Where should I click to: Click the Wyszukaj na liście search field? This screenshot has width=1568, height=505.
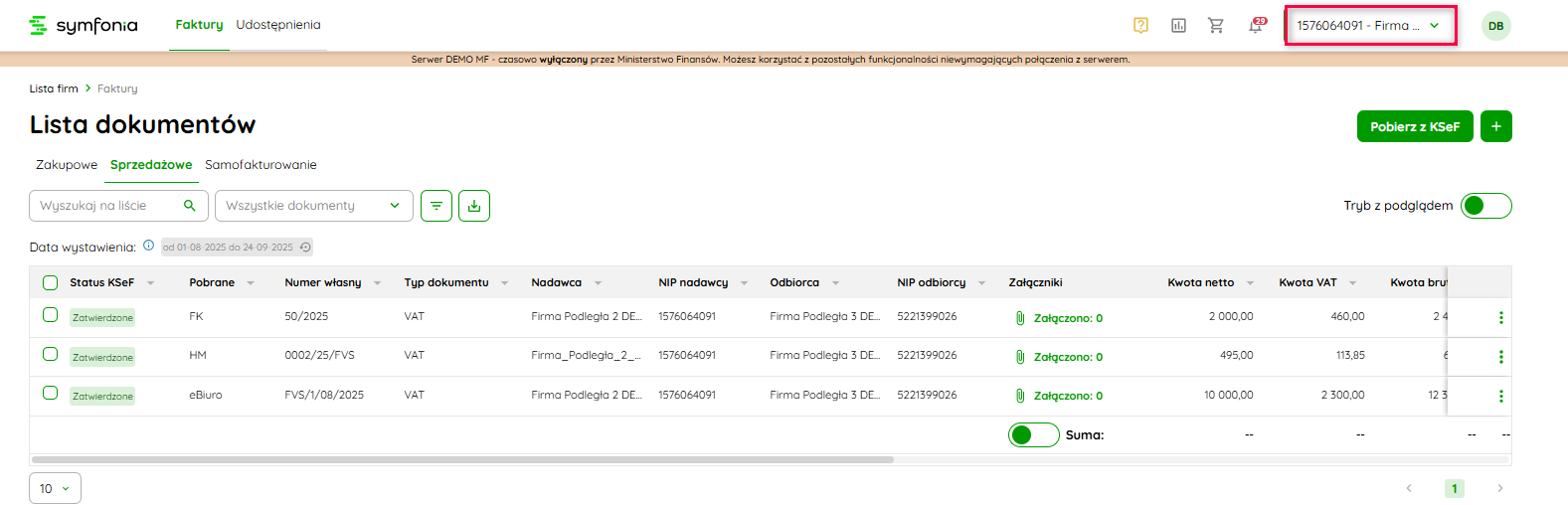109,206
